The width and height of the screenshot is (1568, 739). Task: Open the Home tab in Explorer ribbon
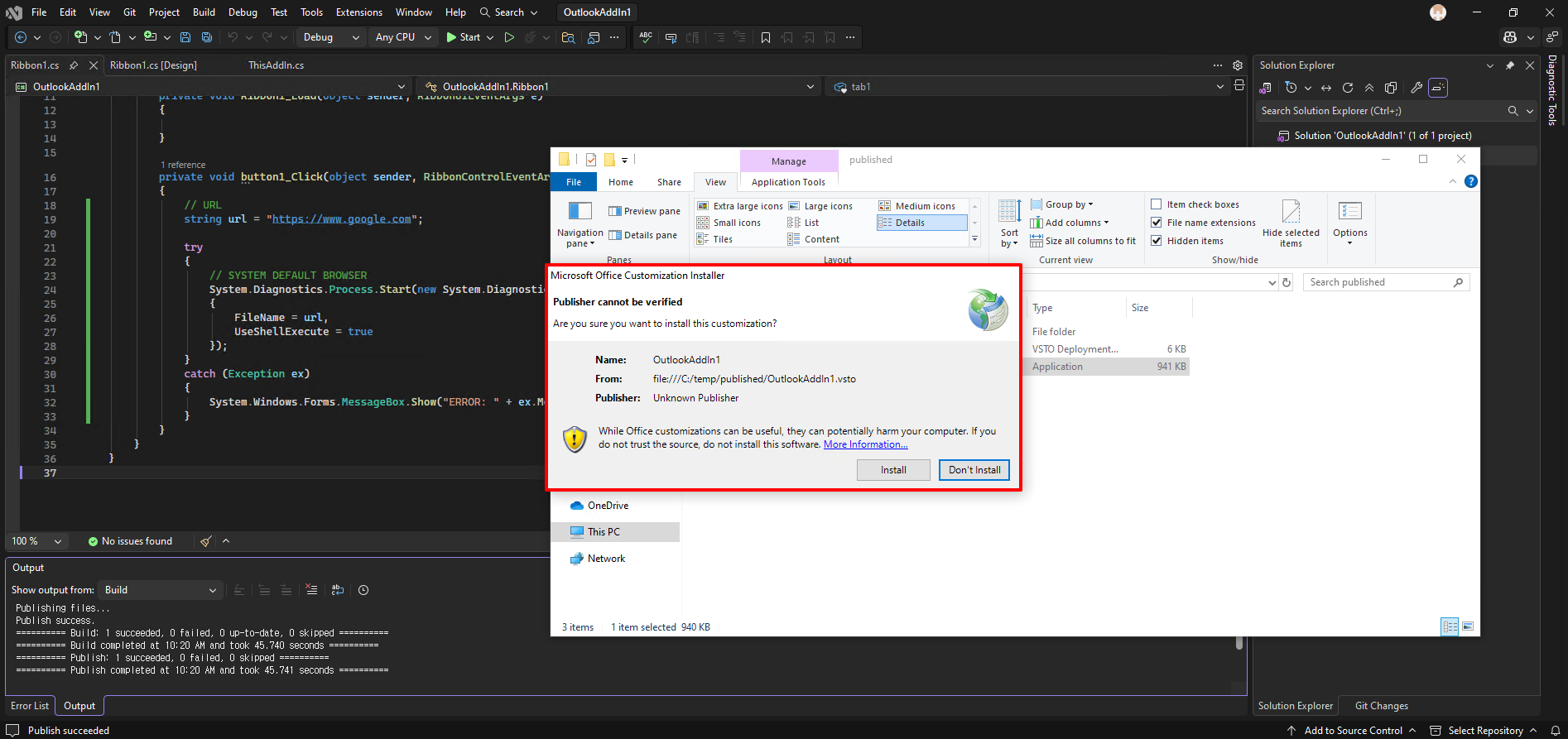pos(621,182)
